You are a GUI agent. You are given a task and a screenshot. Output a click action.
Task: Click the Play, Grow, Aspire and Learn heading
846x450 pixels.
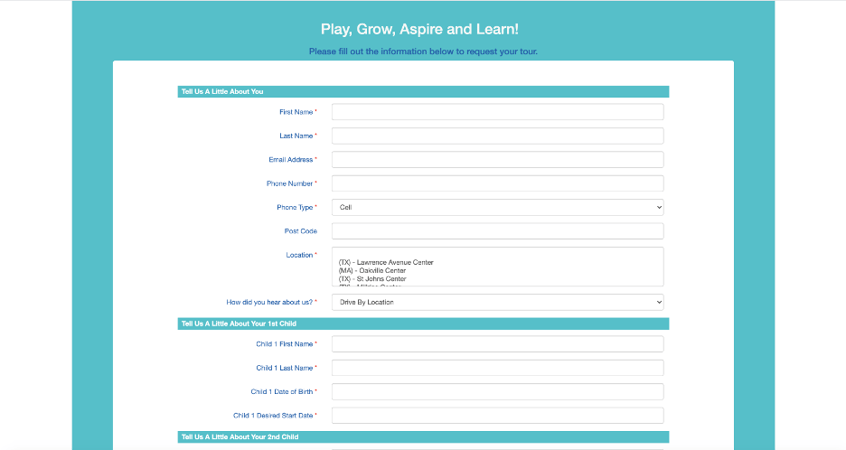click(x=420, y=29)
